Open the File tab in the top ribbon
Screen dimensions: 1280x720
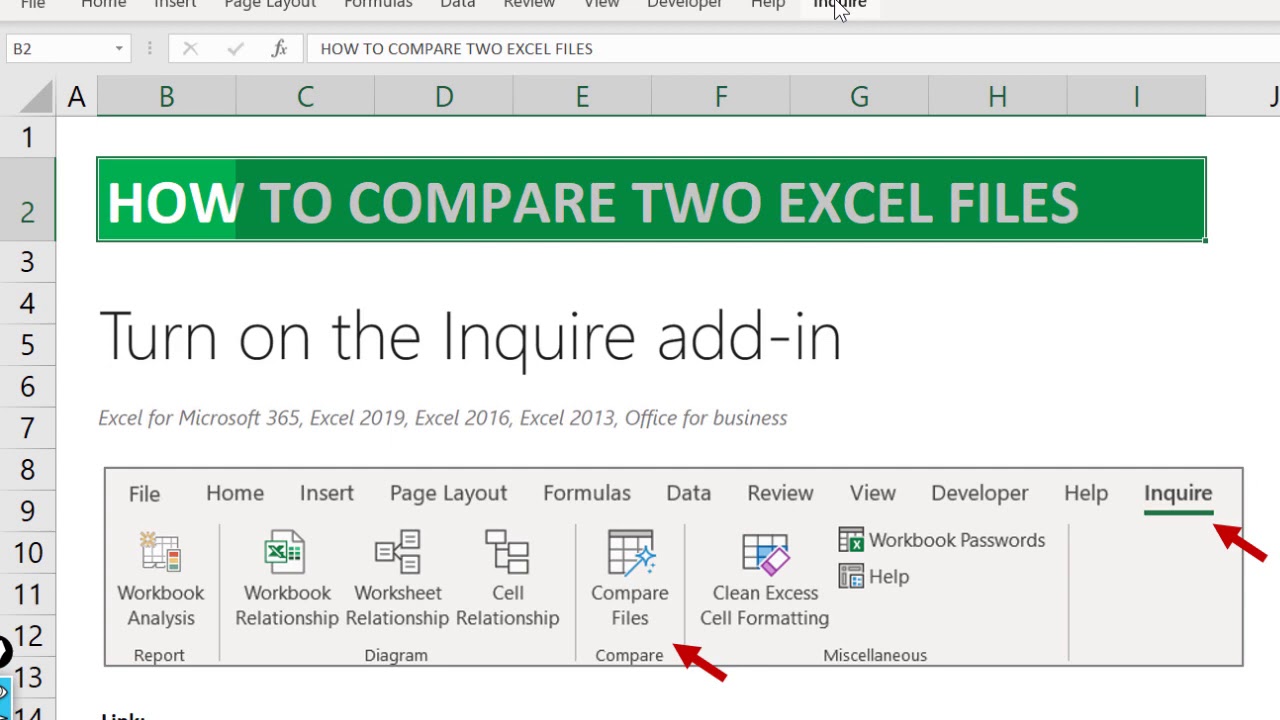point(32,4)
